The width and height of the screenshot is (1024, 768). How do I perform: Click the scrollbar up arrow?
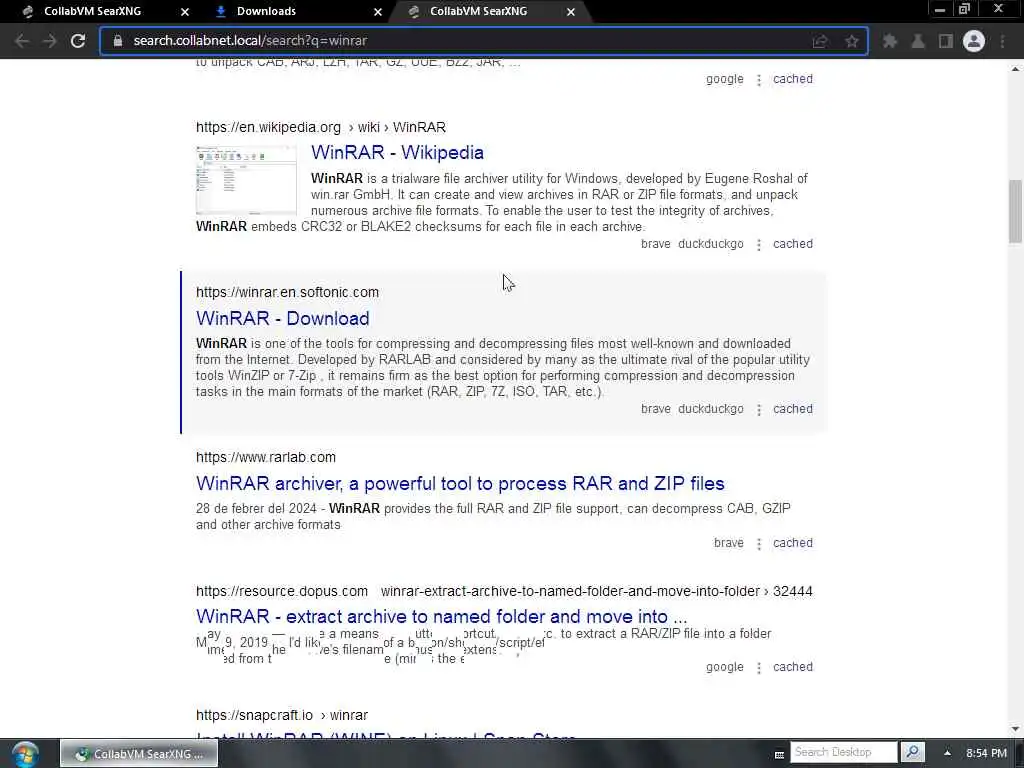[x=1015, y=67]
